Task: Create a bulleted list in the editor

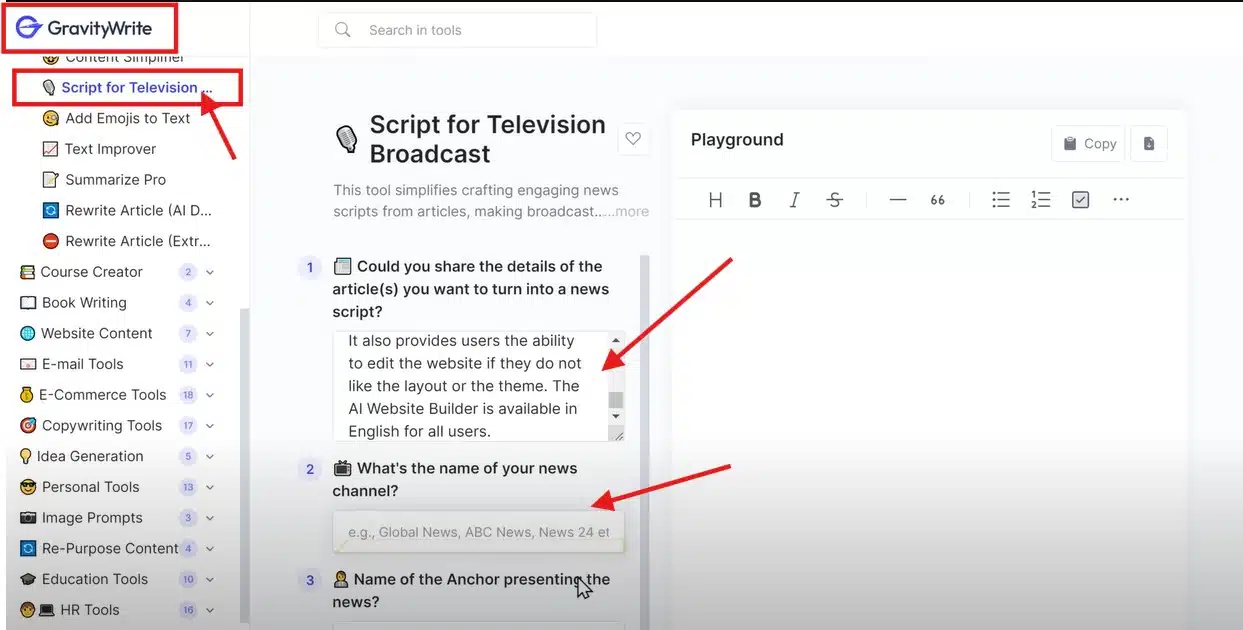Action: [1001, 199]
